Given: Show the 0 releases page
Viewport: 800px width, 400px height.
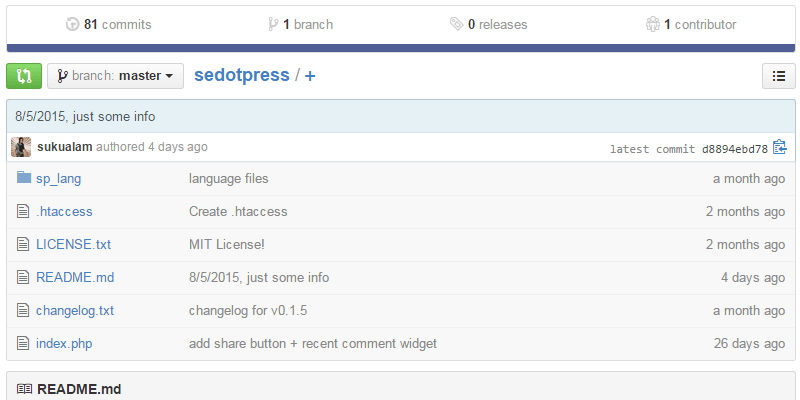Looking at the screenshot, I should point(488,24).
